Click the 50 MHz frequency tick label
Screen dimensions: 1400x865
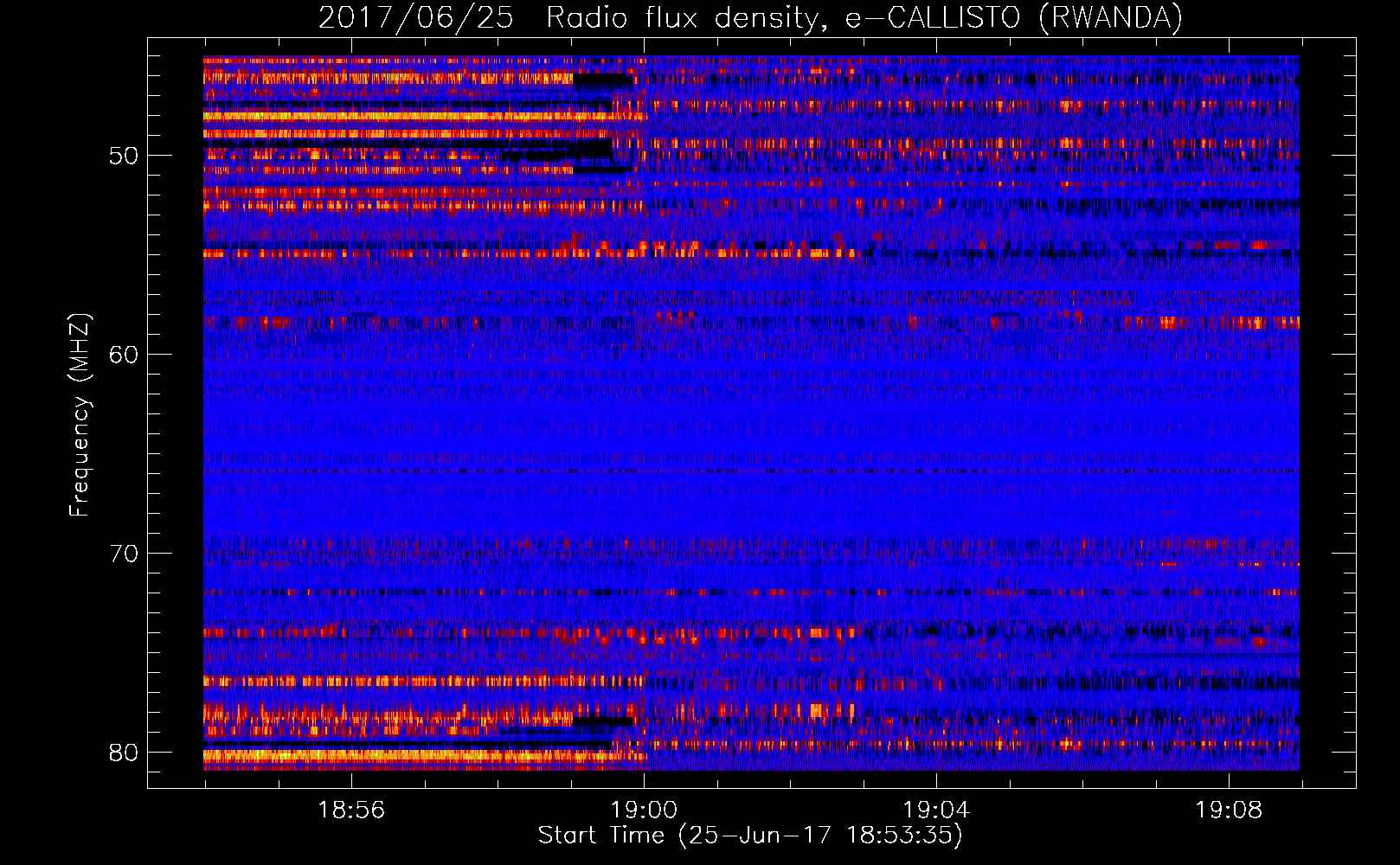click(x=124, y=156)
